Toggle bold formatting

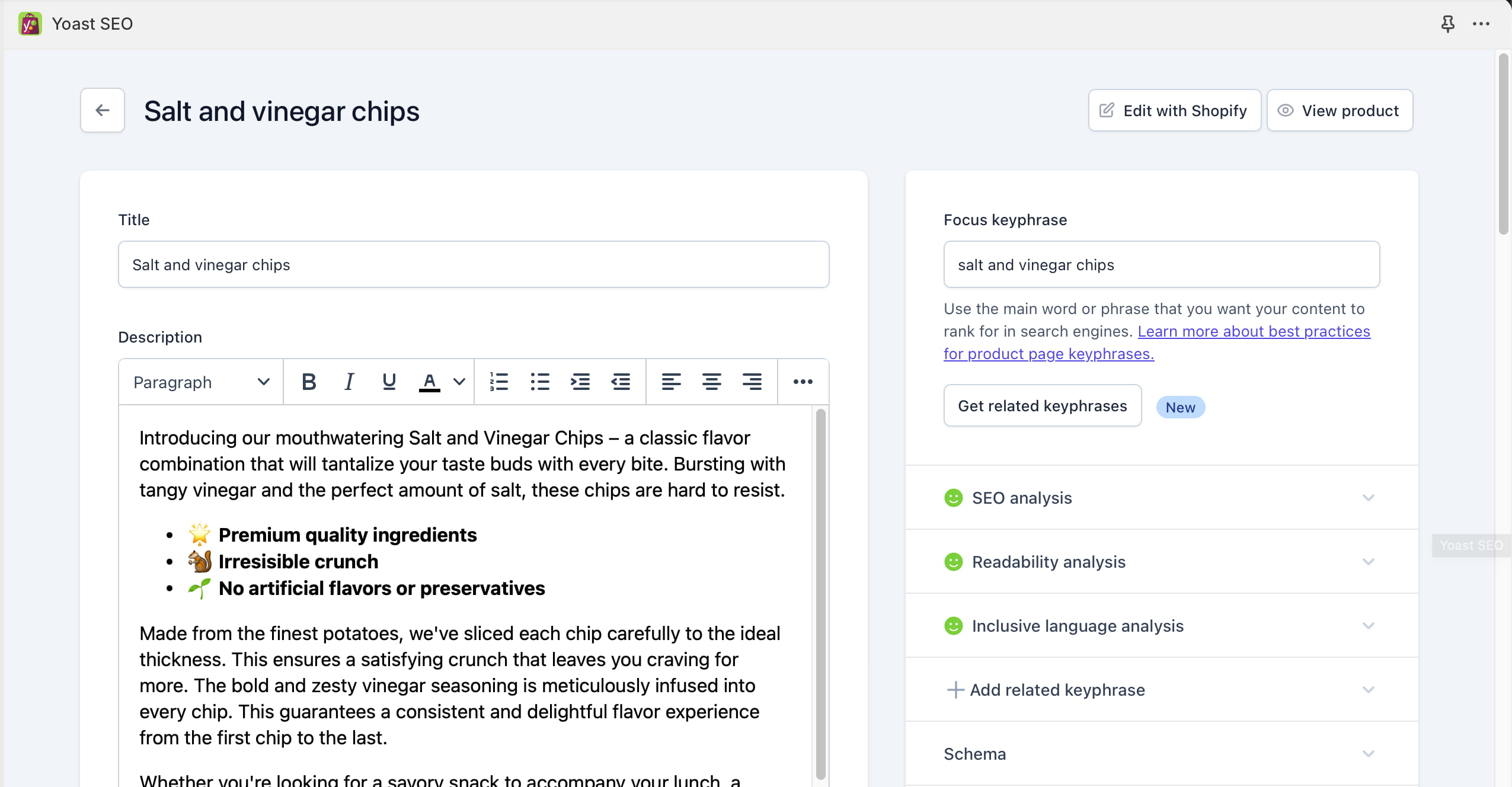click(x=309, y=382)
